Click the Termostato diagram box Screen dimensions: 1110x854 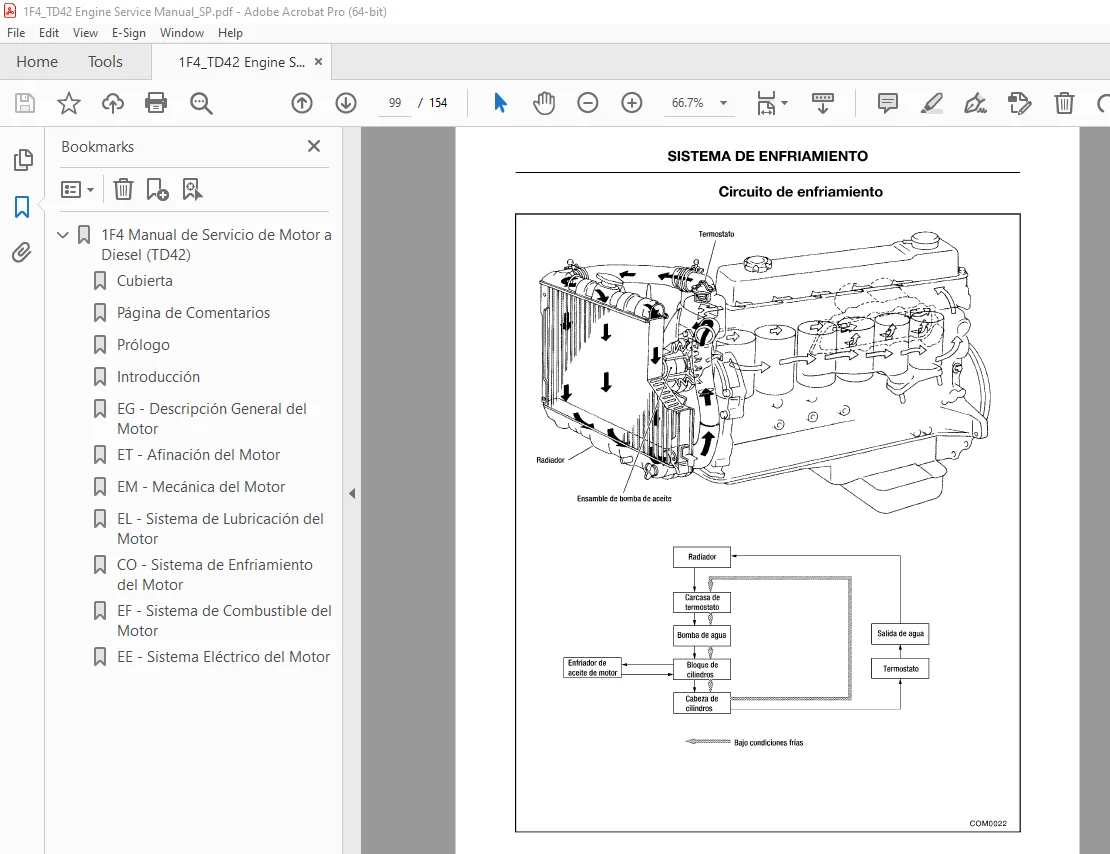tap(900, 668)
